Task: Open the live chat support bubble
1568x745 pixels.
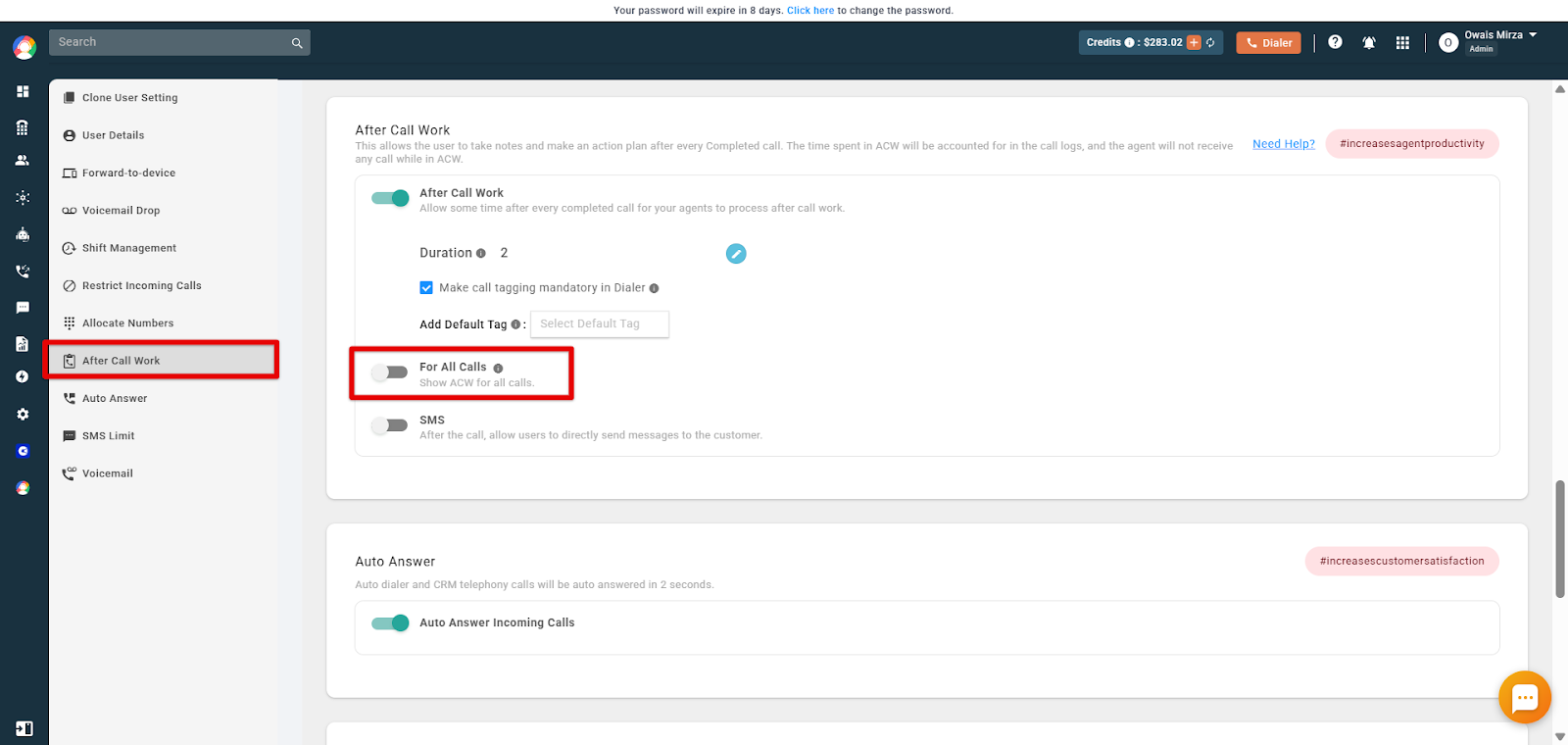Action: click(1525, 697)
